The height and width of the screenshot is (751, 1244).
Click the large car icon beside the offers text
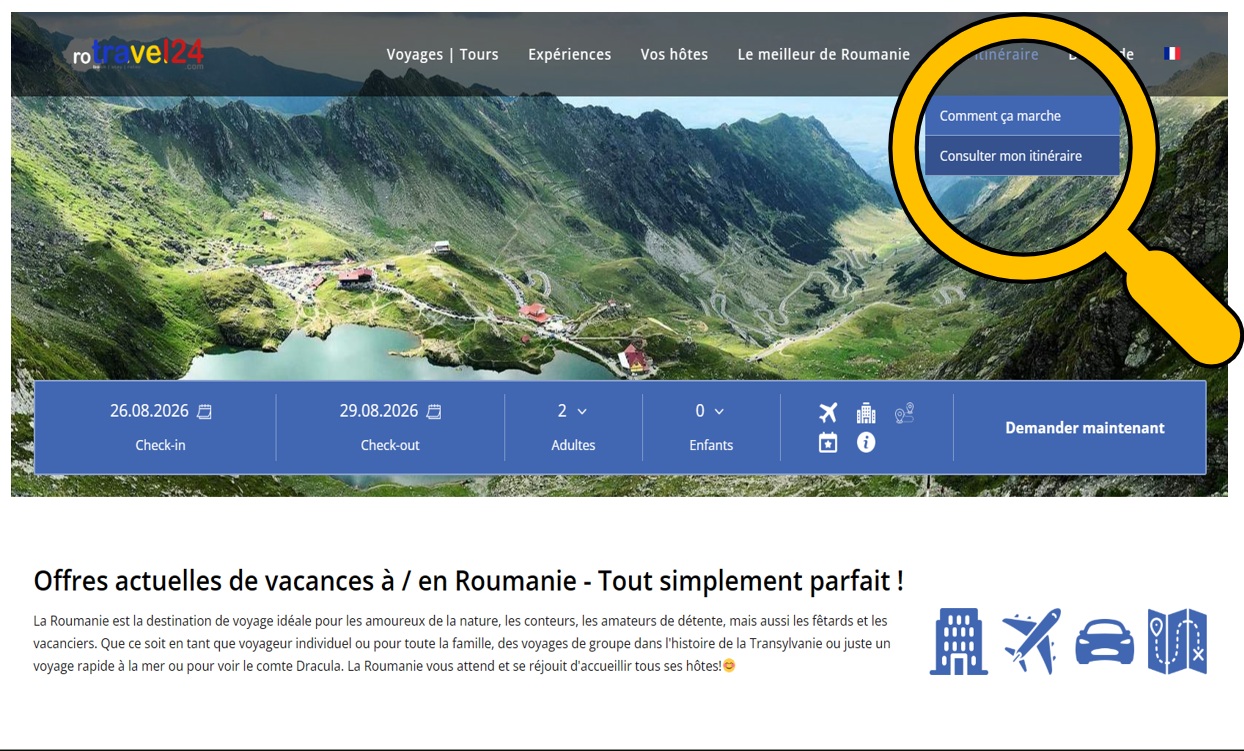click(1104, 642)
